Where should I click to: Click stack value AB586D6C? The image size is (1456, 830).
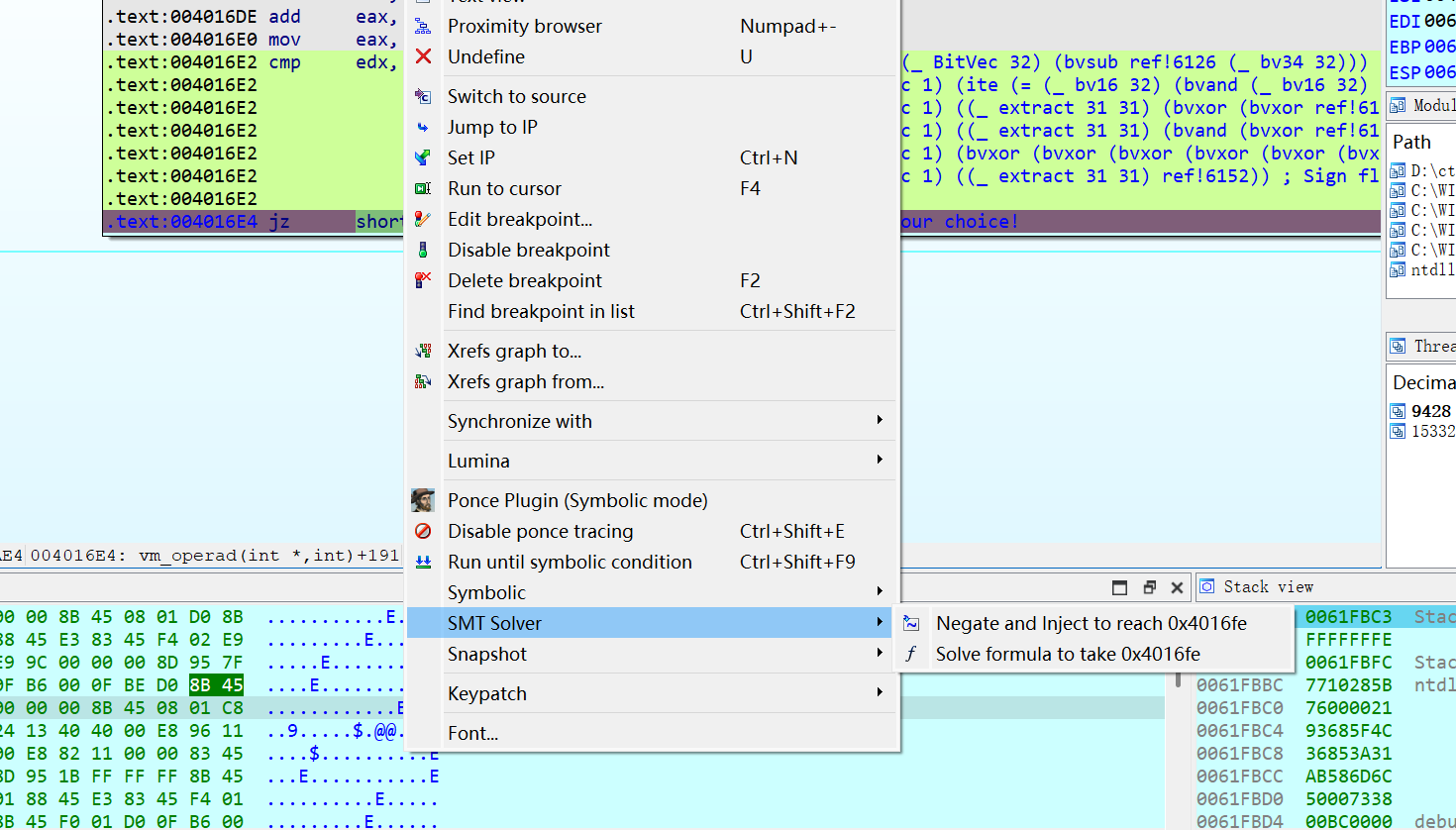pos(1348,777)
